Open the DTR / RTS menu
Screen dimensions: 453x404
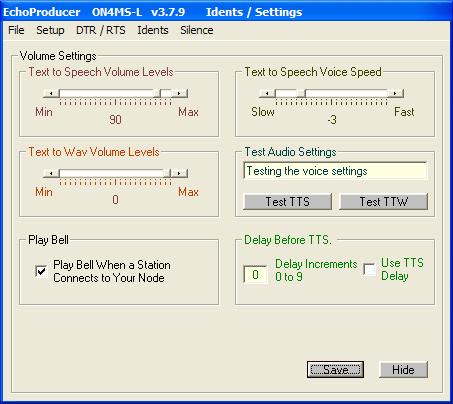pyautogui.click(x=101, y=30)
